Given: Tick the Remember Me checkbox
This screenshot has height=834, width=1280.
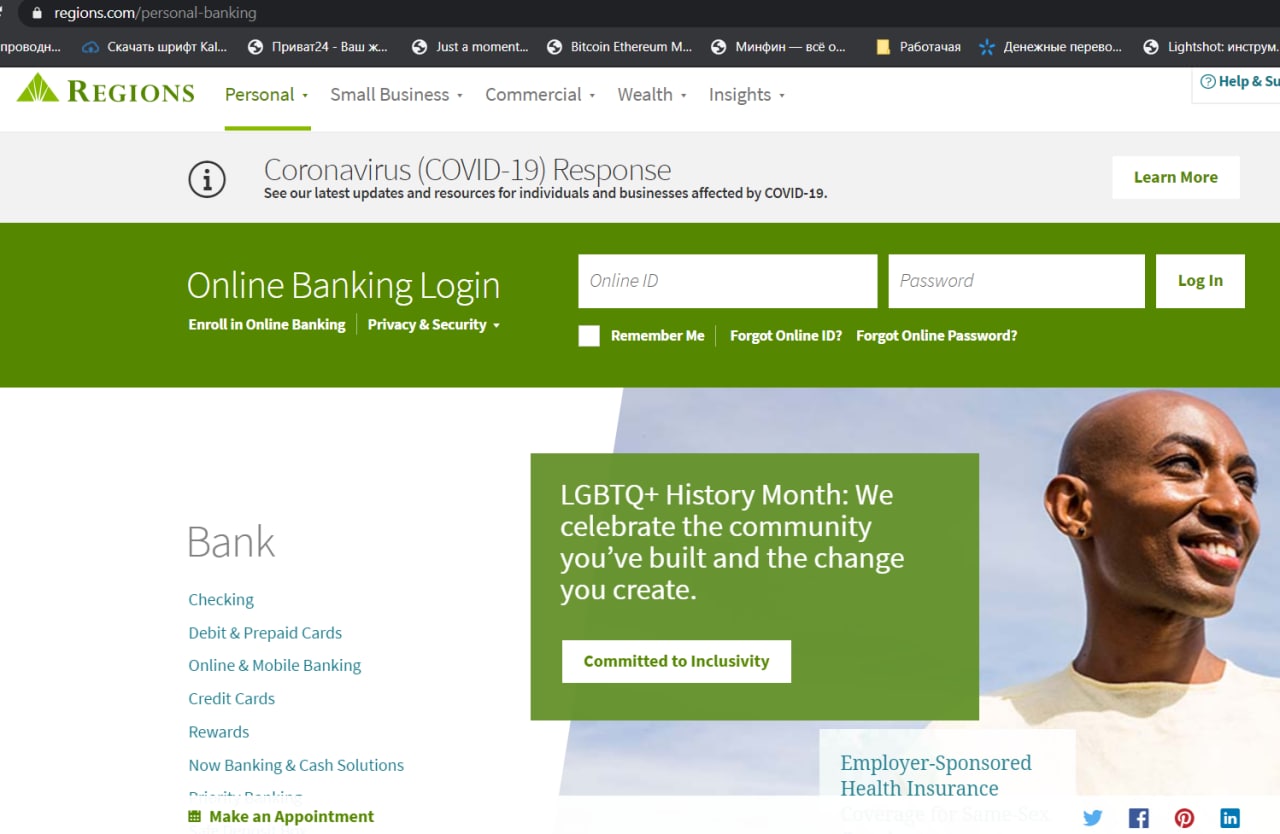Looking at the screenshot, I should click(589, 336).
